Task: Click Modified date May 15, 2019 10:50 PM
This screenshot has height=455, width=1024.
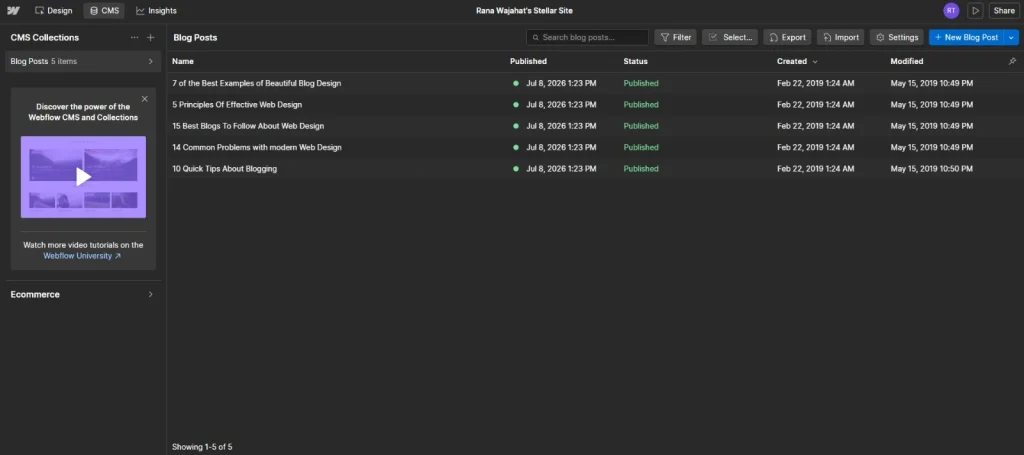Action: [x=931, y=168]
